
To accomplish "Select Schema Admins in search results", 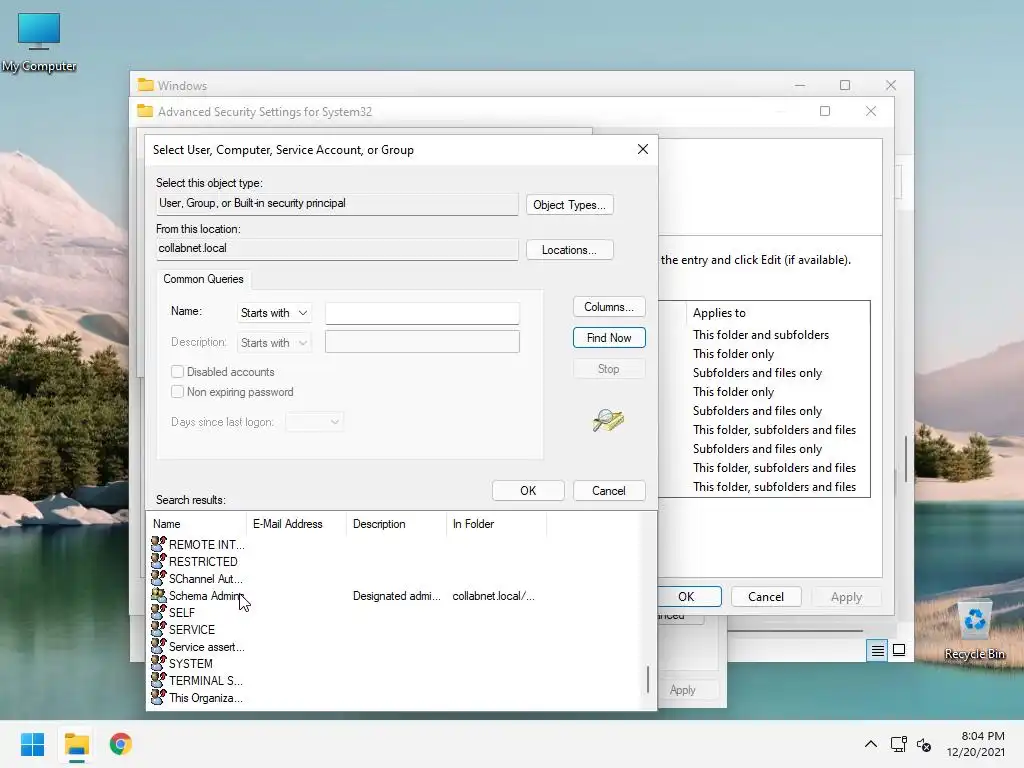I will (x=206, y=596).
